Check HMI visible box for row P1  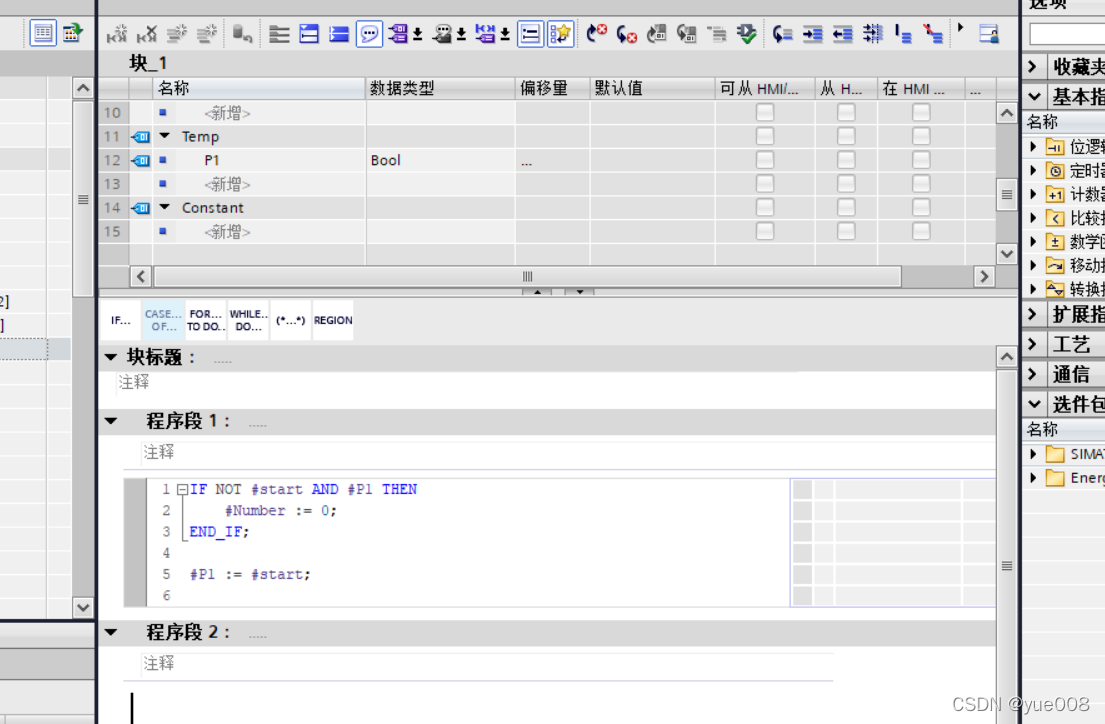921,160
